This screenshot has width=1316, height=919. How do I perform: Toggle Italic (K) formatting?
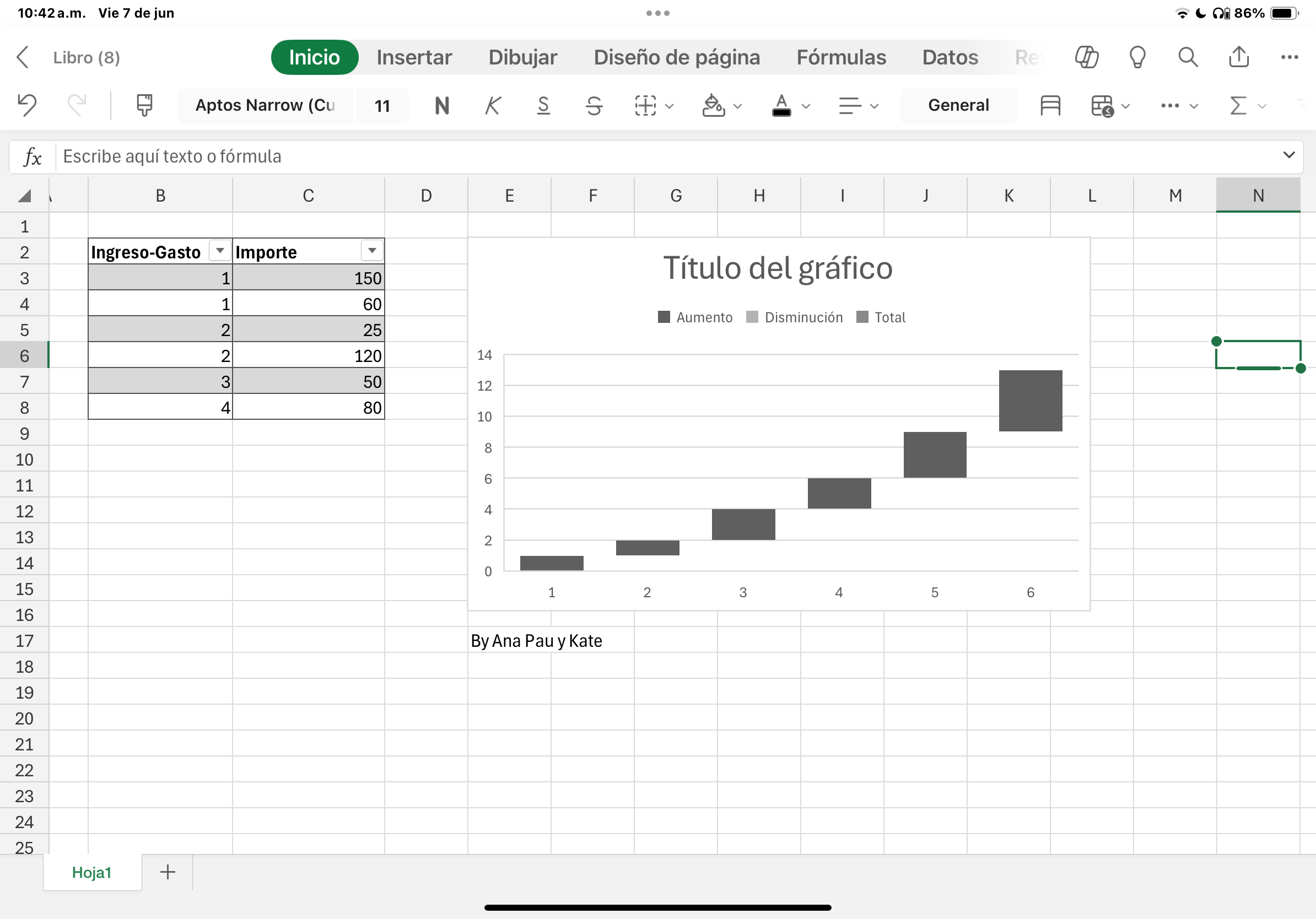[492, 105]
